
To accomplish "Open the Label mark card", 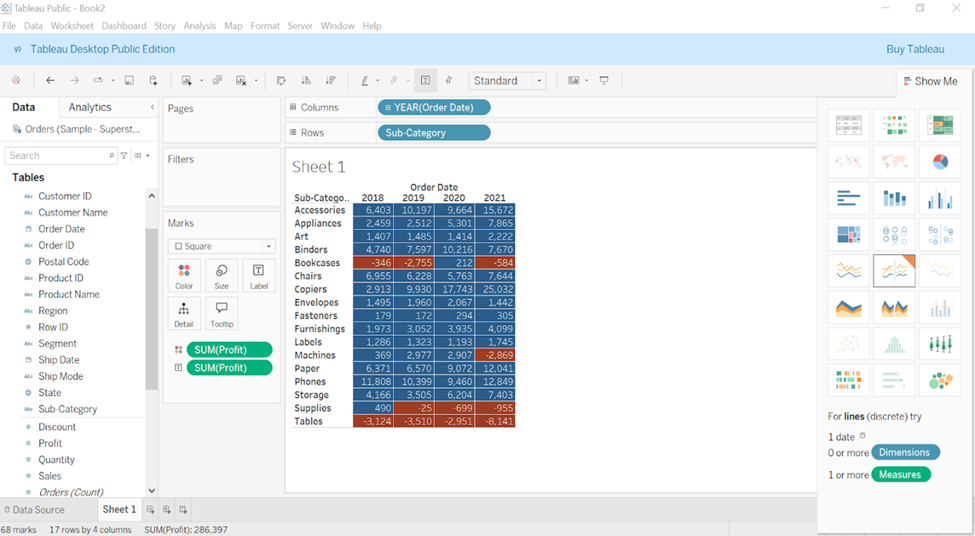I will (259, 276).
